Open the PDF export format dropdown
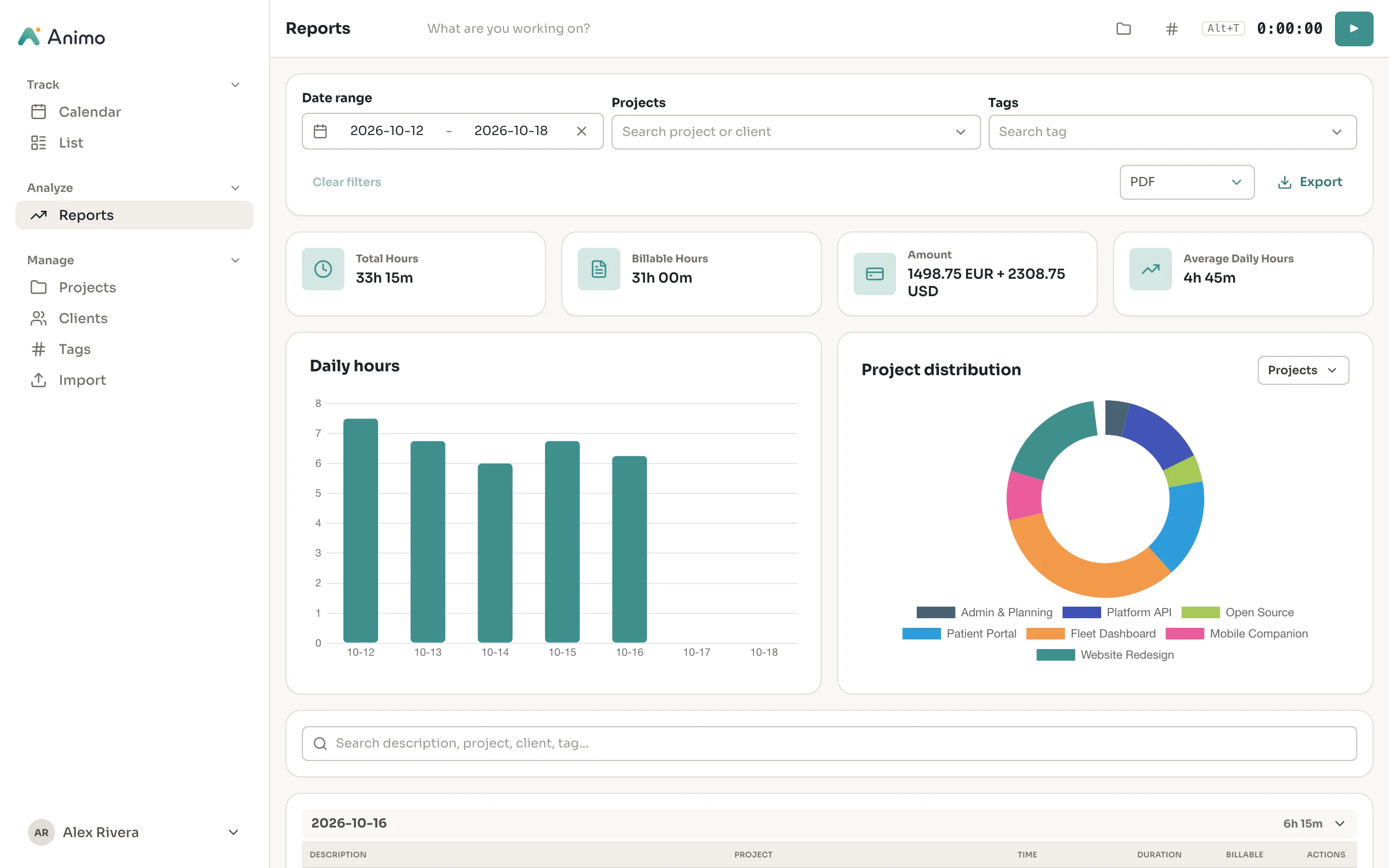This screenshot has width=1389, height=868. pyautogui.click(x=1186, y=183)
